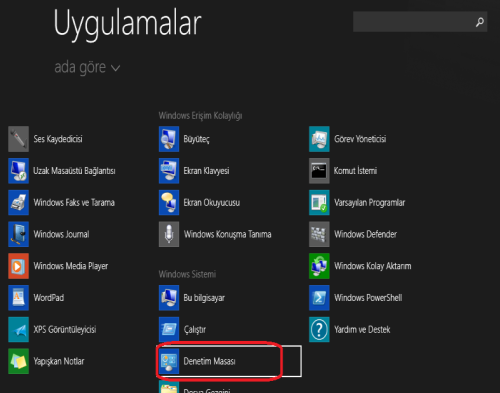Viewport: 500px width, 393px height.
Task: Open the Büyüteç magnifier icon
Action: click(169, 139)
